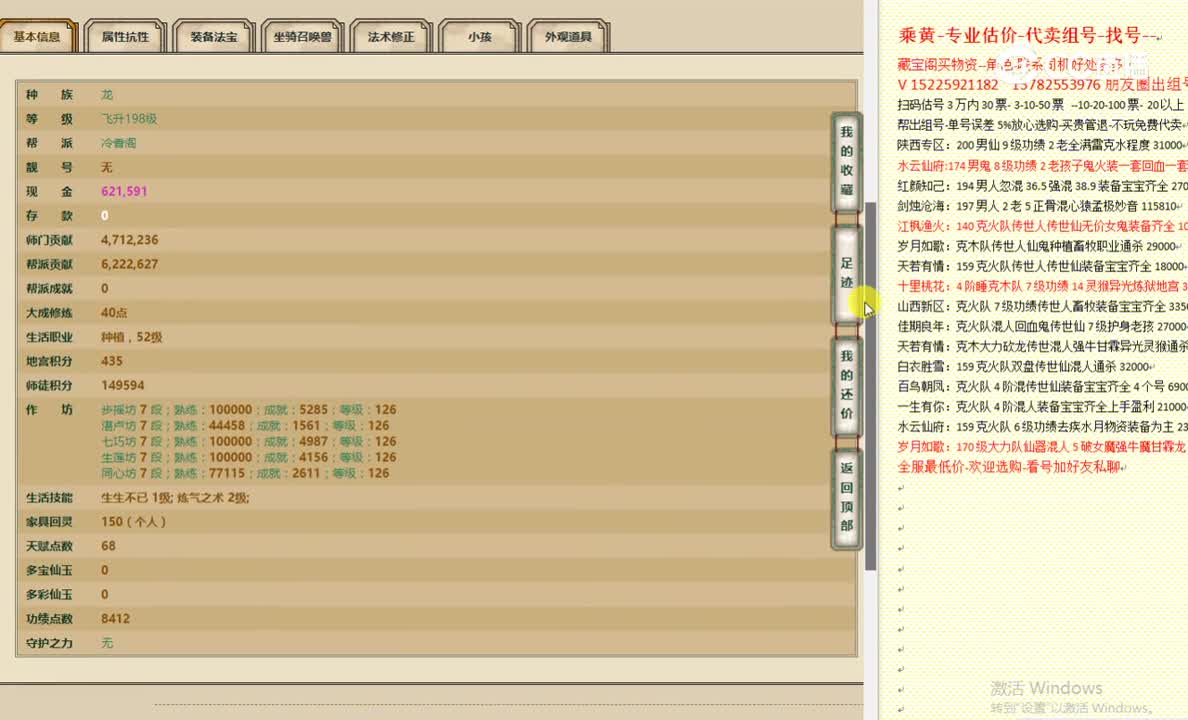Click the guild name 冷香阁
Viewport: 1188px width, 720px height.
click(x=118, y=143)
